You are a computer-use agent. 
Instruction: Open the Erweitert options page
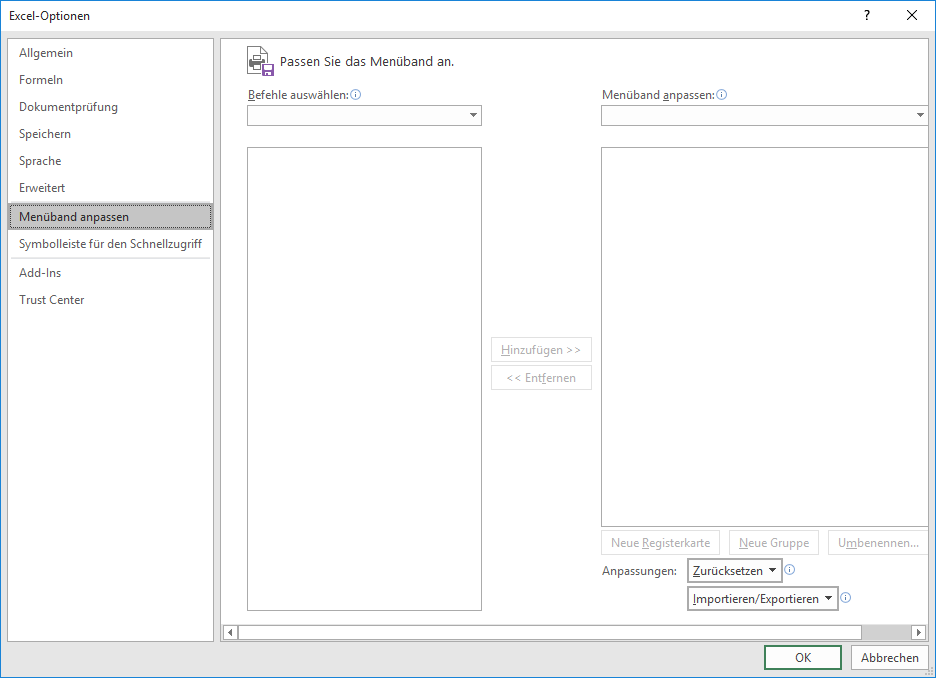click(x=110, y=187)
